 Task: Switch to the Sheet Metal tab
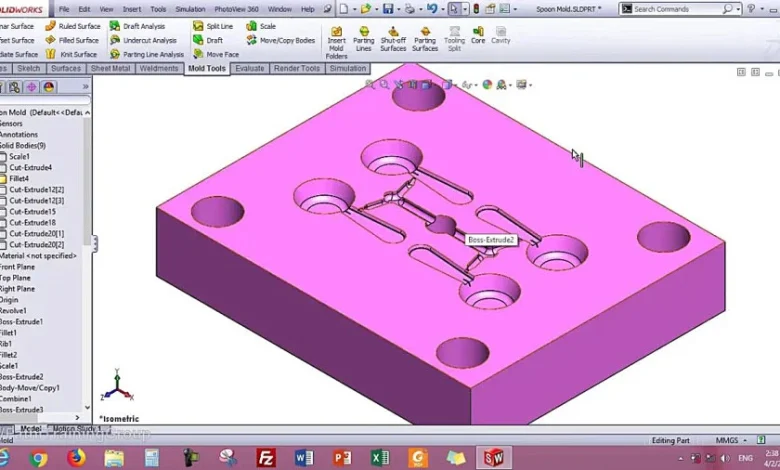tap(110, 69)
